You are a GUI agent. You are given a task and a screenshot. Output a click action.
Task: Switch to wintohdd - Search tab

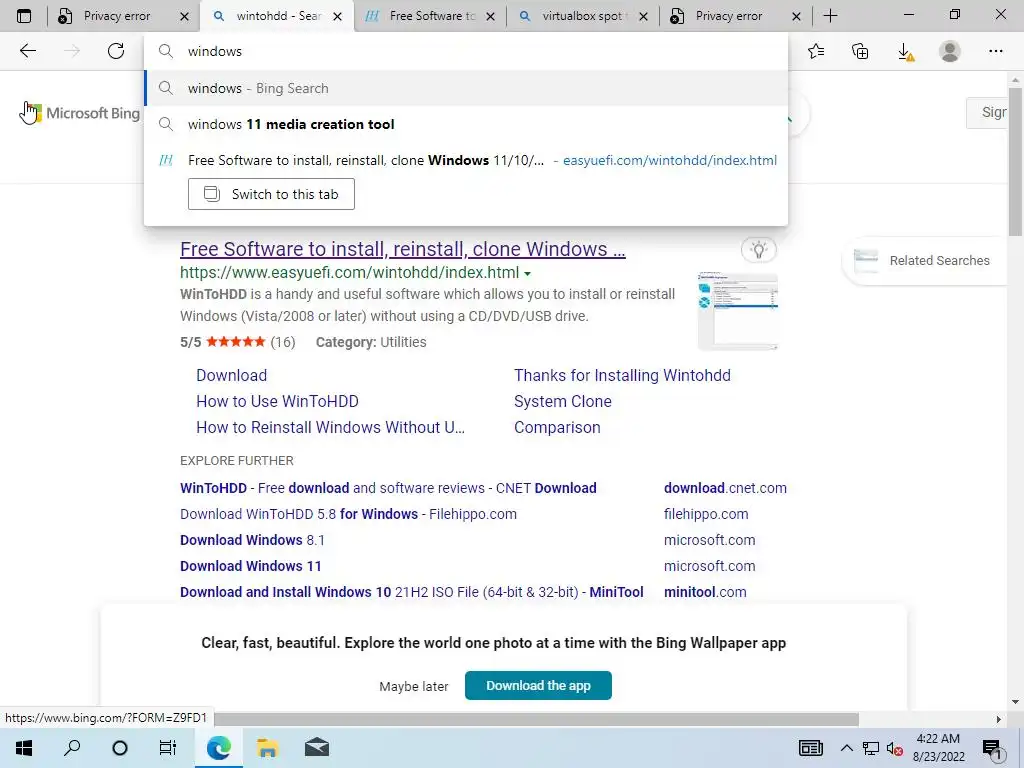(x=278, y=16)
